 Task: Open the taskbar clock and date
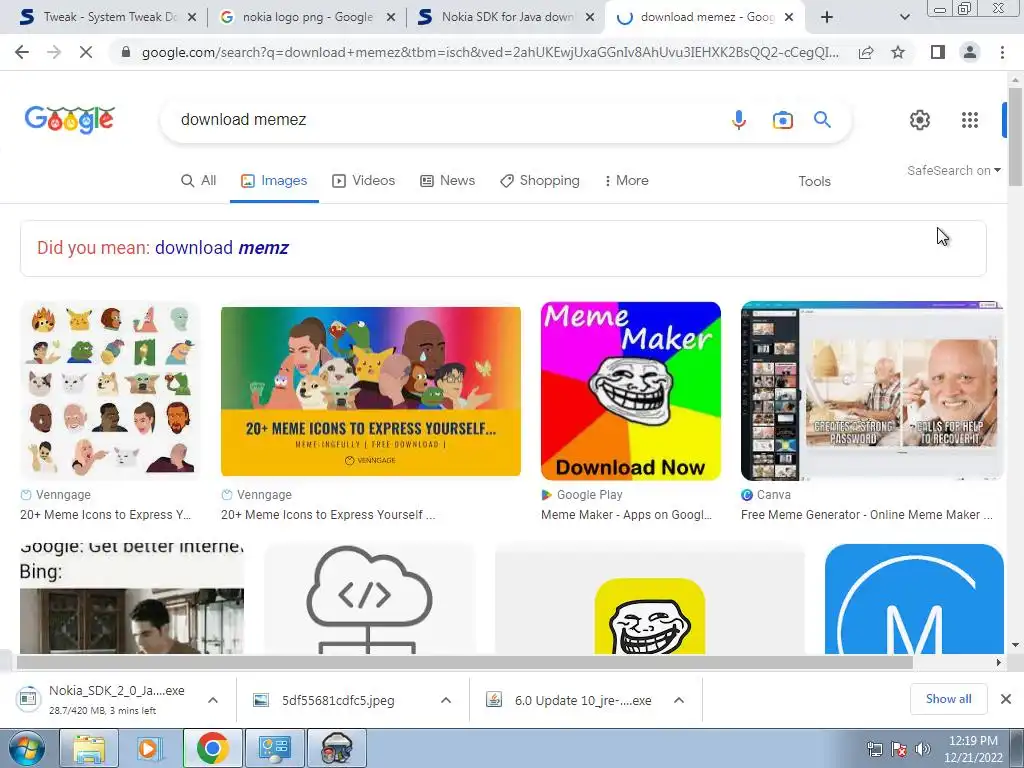973,749
